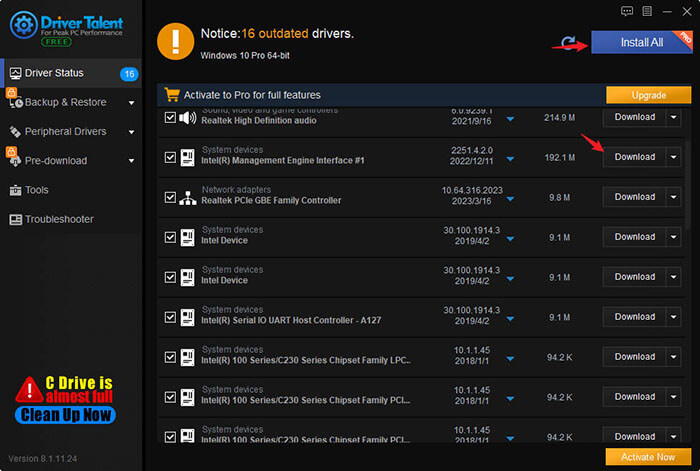Expand version dropdown for Management Engine Interface
700x471 pixels.
(510, 159)
